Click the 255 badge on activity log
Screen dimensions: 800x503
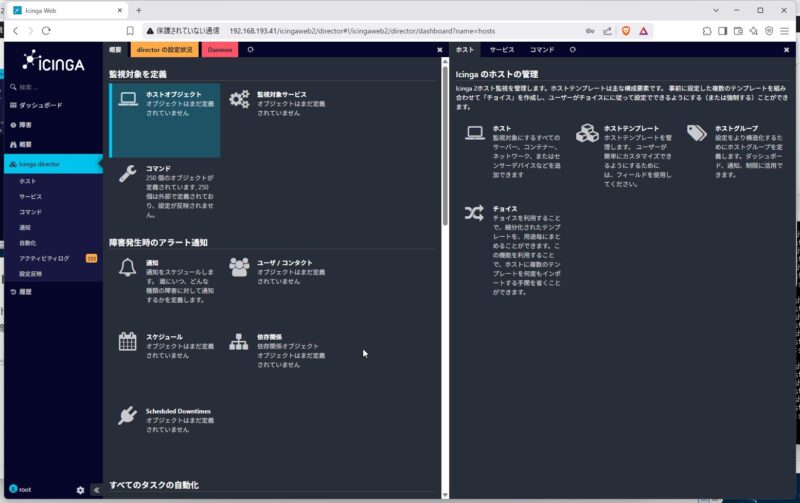pos(91,259)
